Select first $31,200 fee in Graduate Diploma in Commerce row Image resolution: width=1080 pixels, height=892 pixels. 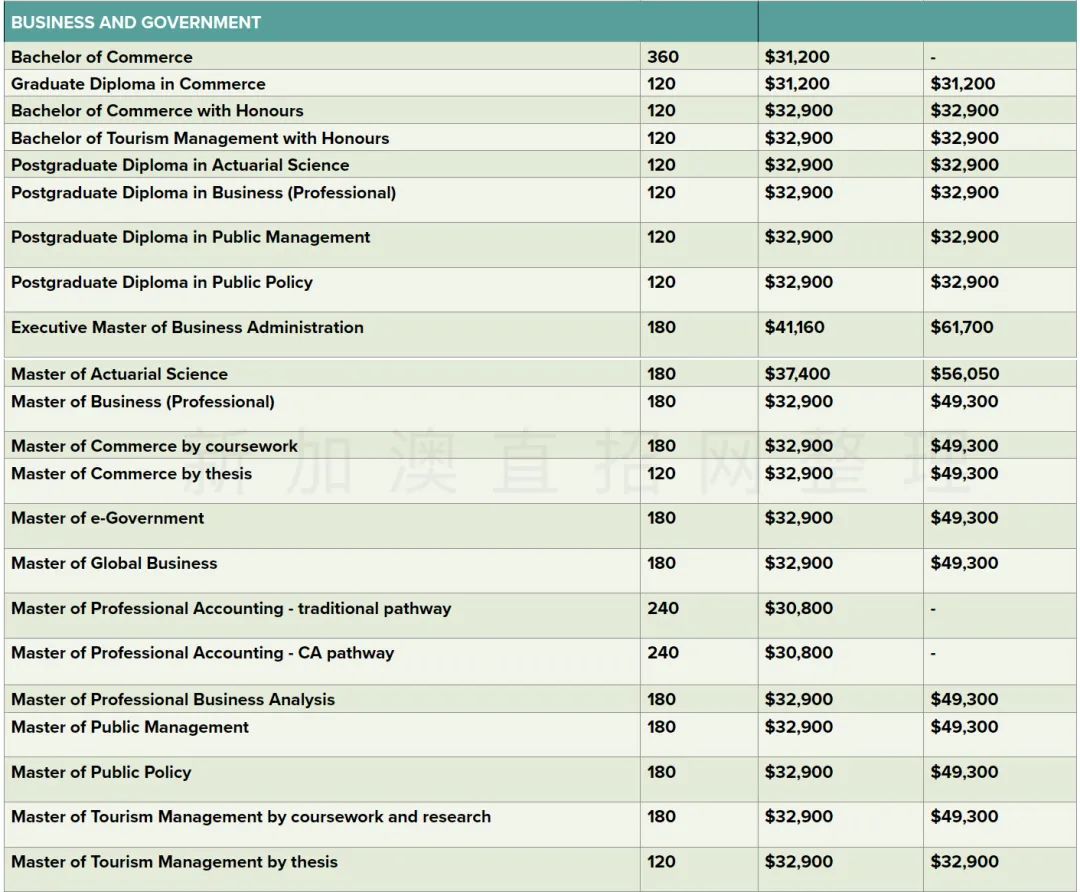[797, 83]
